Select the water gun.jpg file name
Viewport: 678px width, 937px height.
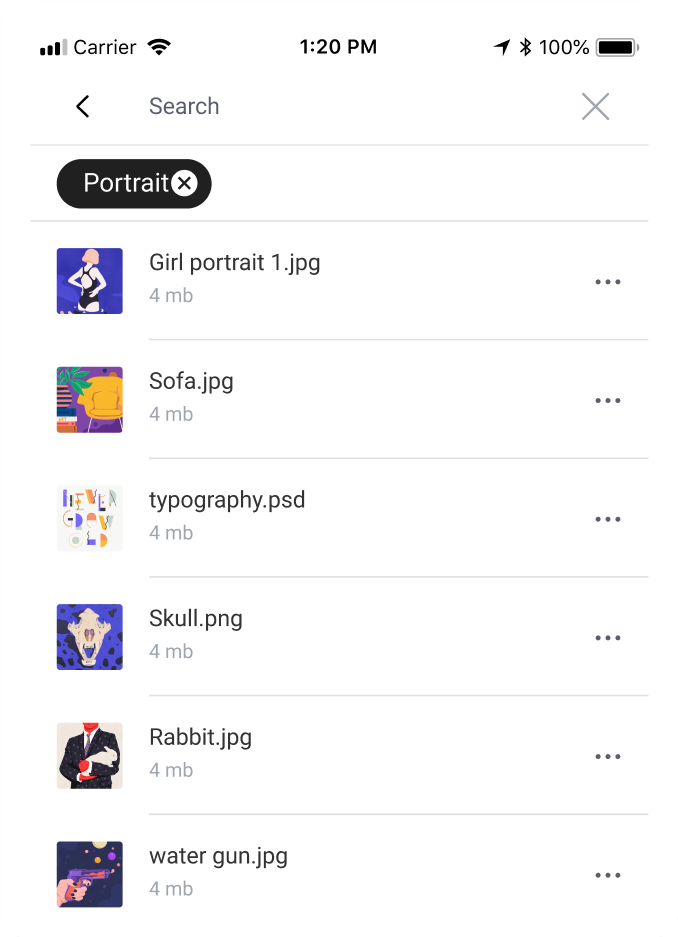(x=218, y=857)
